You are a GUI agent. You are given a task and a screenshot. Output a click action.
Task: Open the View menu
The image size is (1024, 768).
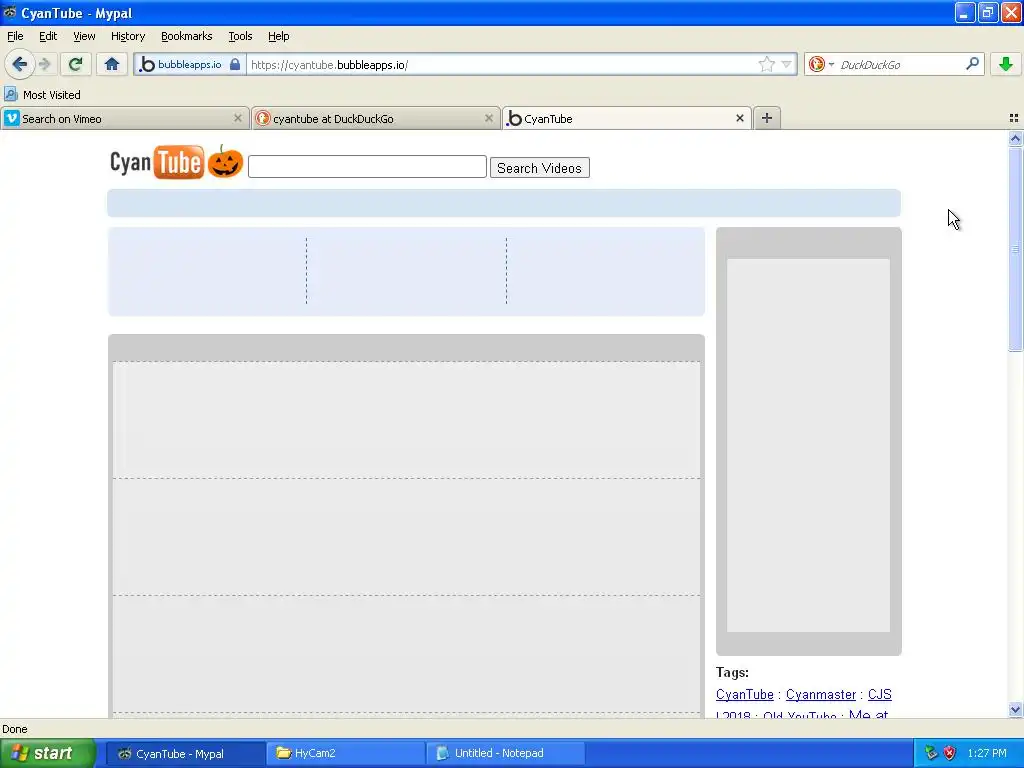click(x=84, y=36)
